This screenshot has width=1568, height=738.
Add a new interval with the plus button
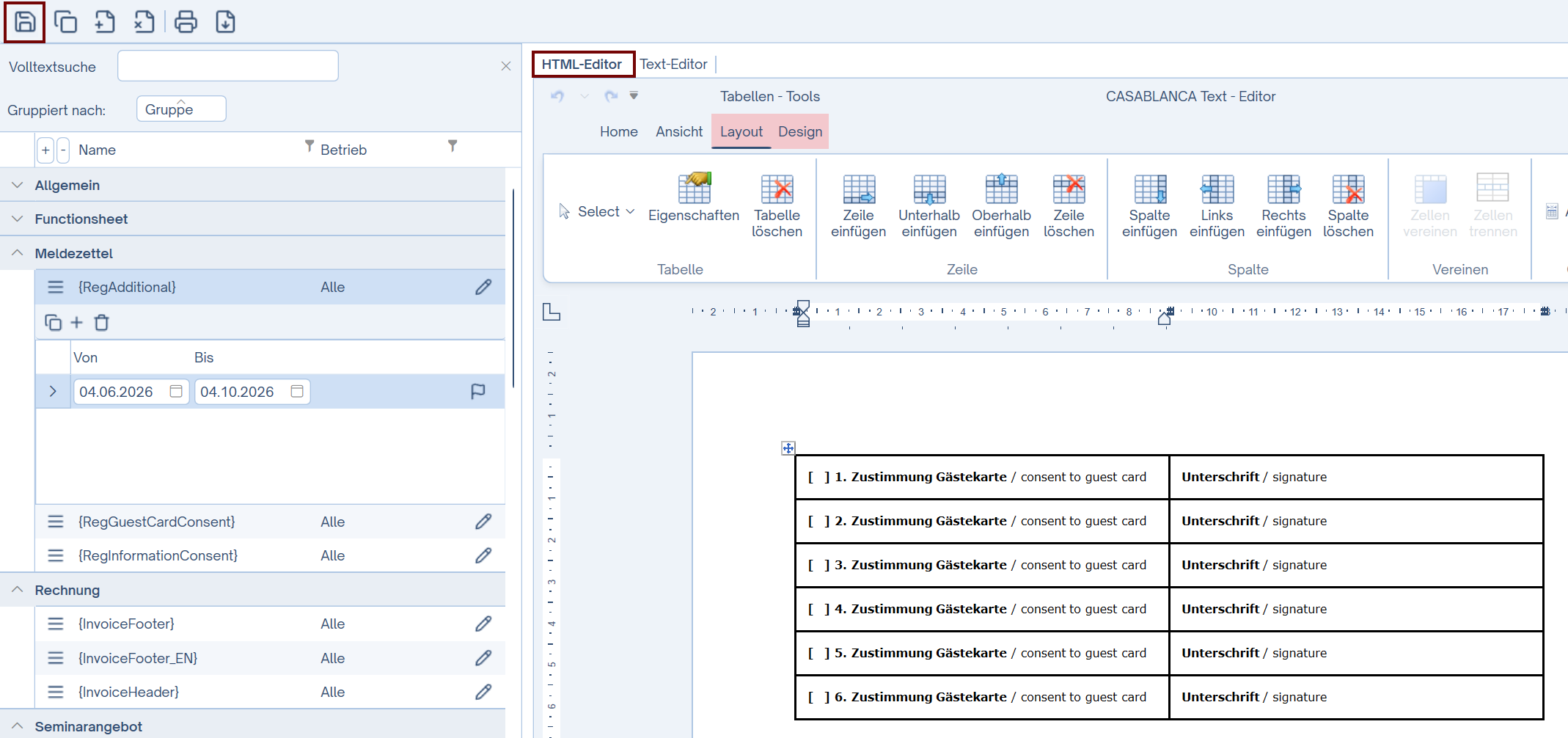[x=76, y=322]
